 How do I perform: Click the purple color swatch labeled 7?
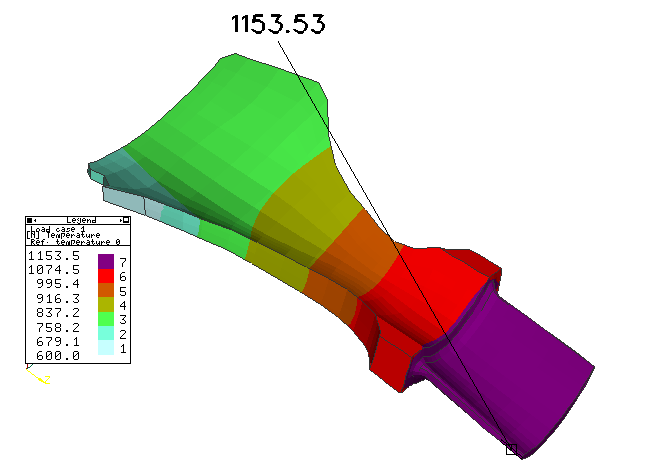[x=105, y=262]
